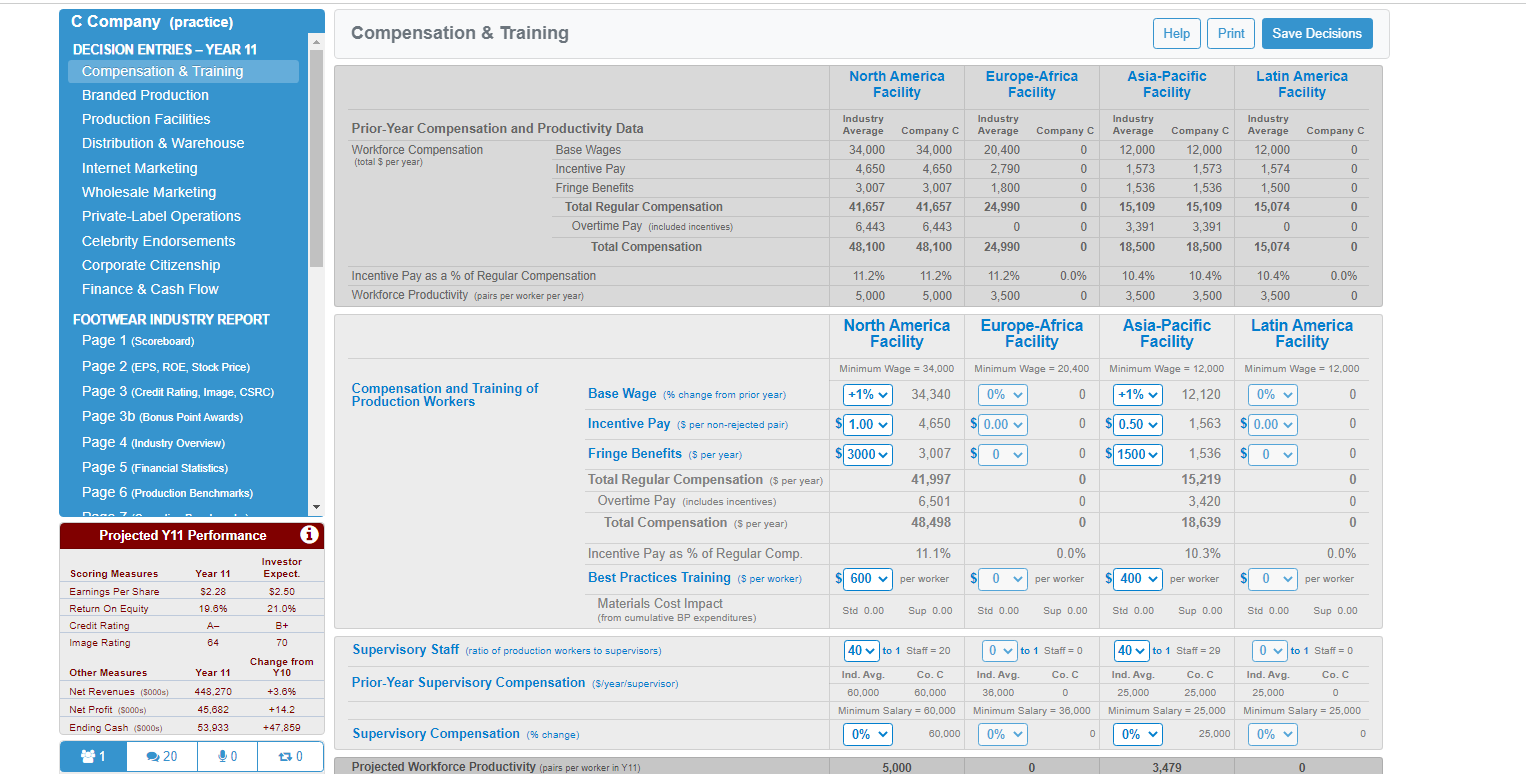Open the users panel showing 1
Image resolution: width=1526 pixels, height=774 pixels.
pos(93,757)
